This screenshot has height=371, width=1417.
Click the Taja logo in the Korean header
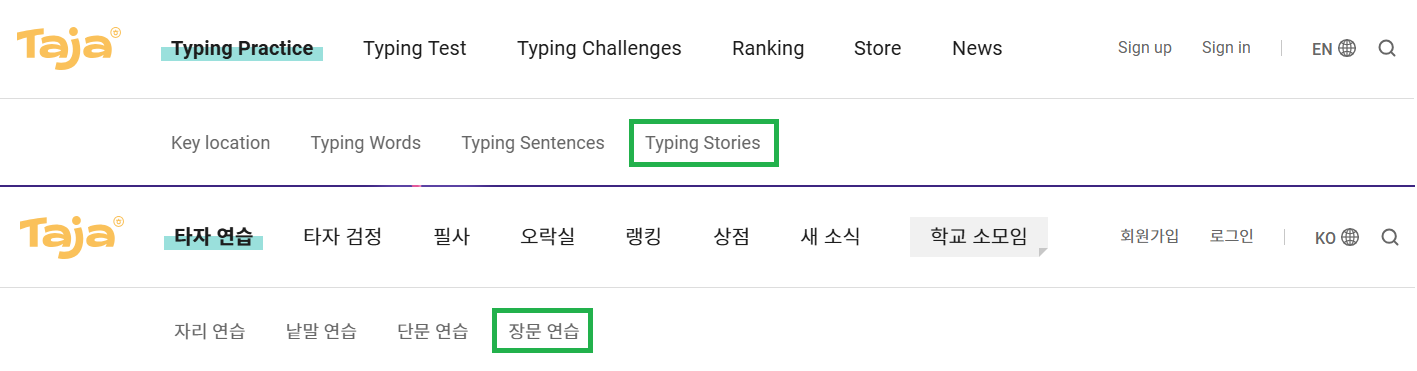coord(70,237)
